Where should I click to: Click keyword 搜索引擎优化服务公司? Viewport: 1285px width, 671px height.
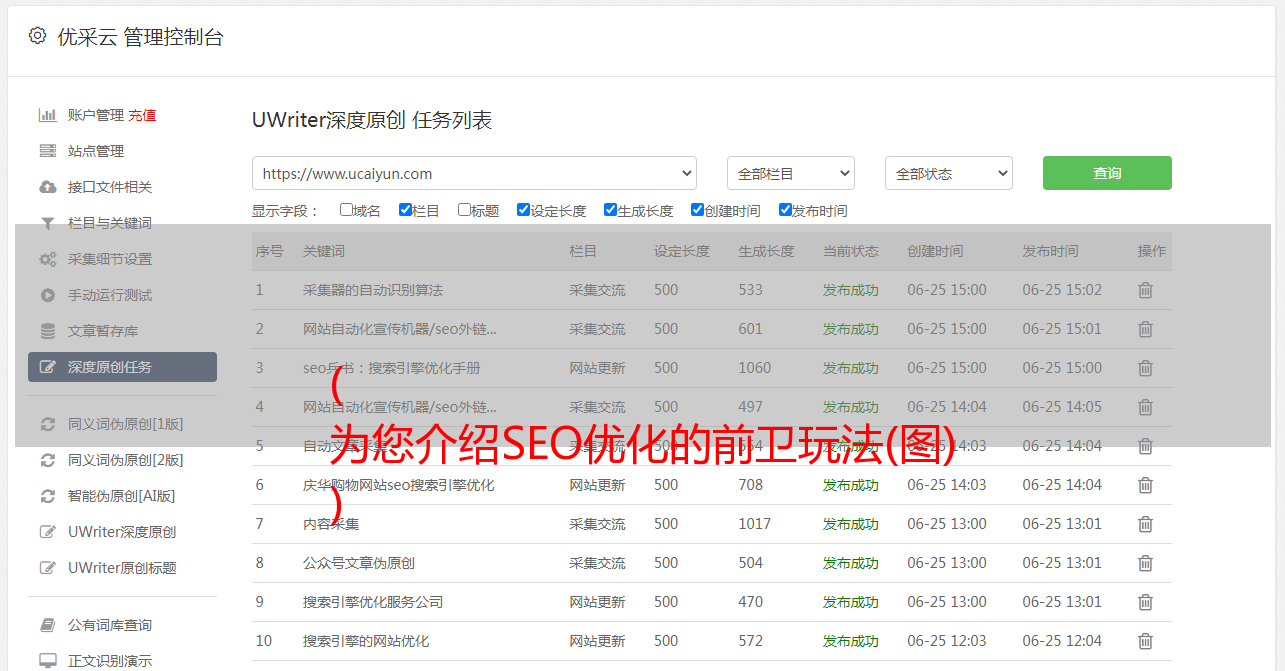click(x=373, y=602)
